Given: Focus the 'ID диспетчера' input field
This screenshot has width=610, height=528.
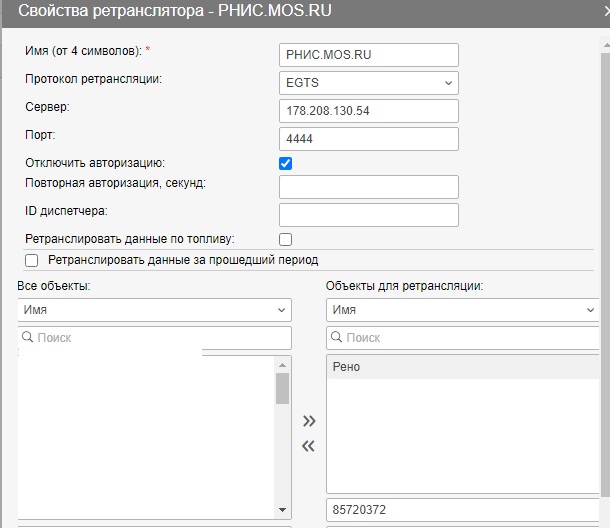Looking at the screenshot, I should coord(368,215).
